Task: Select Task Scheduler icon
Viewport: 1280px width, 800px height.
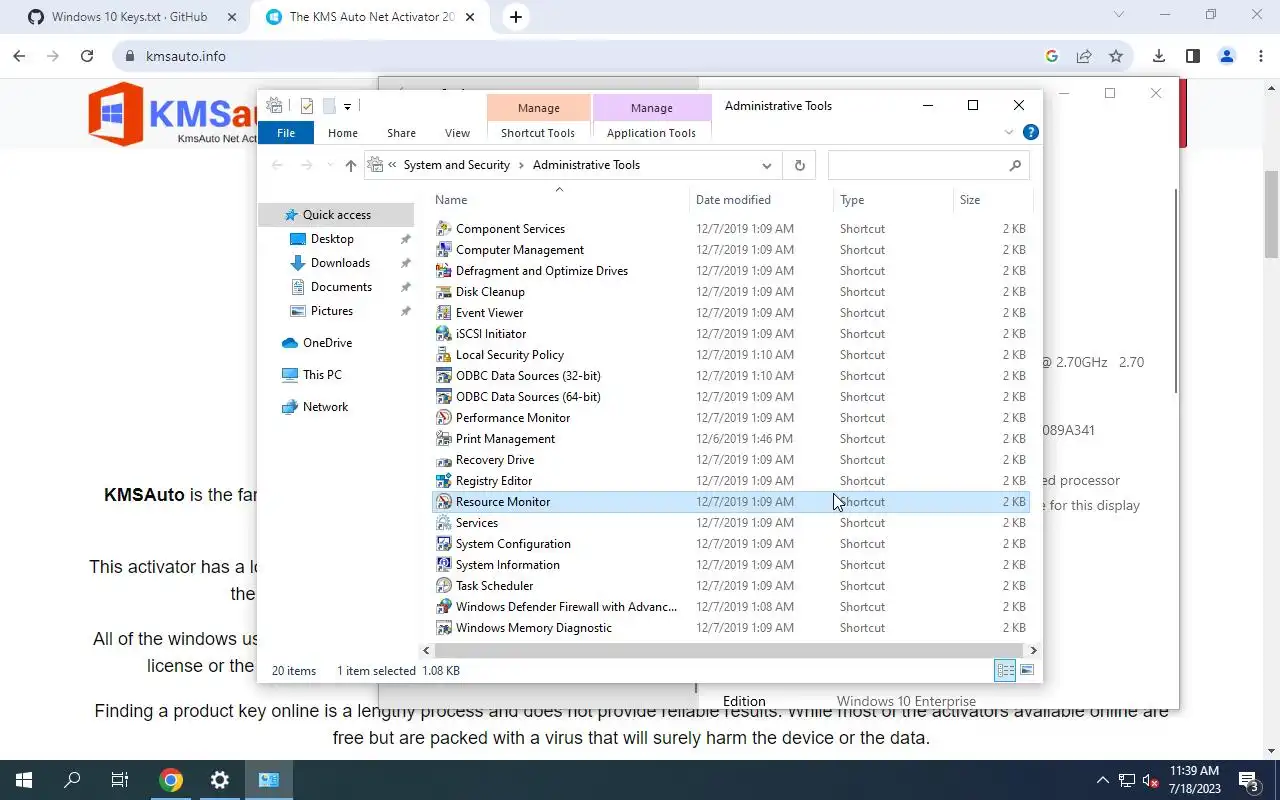Action: [444, 586]
